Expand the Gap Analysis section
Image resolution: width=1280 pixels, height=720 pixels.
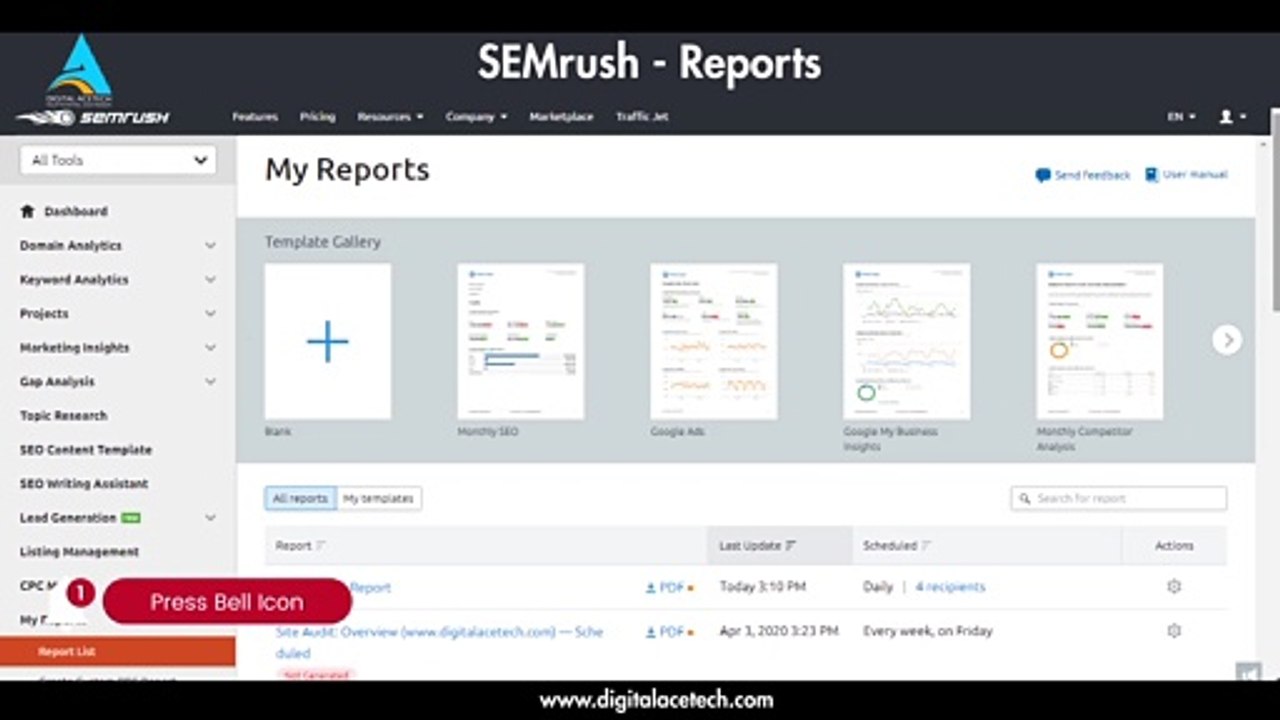pos(210,381)
